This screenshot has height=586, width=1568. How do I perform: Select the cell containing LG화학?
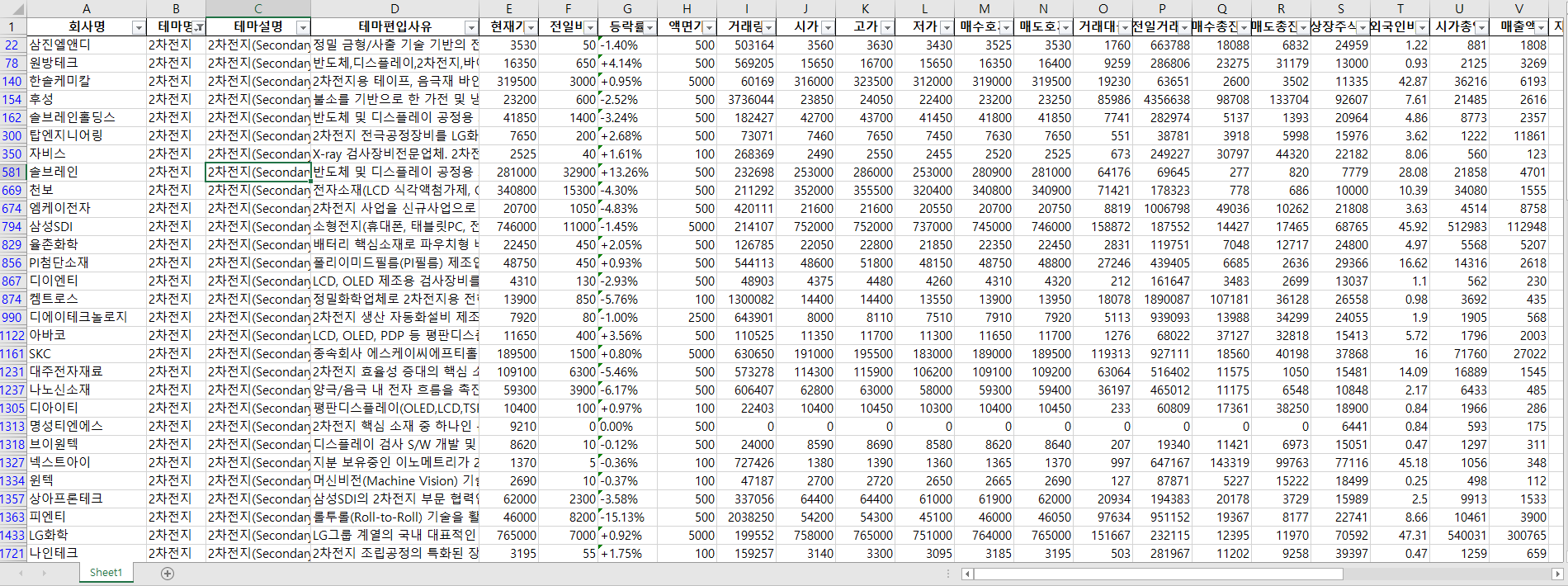(x=86, y=535)
